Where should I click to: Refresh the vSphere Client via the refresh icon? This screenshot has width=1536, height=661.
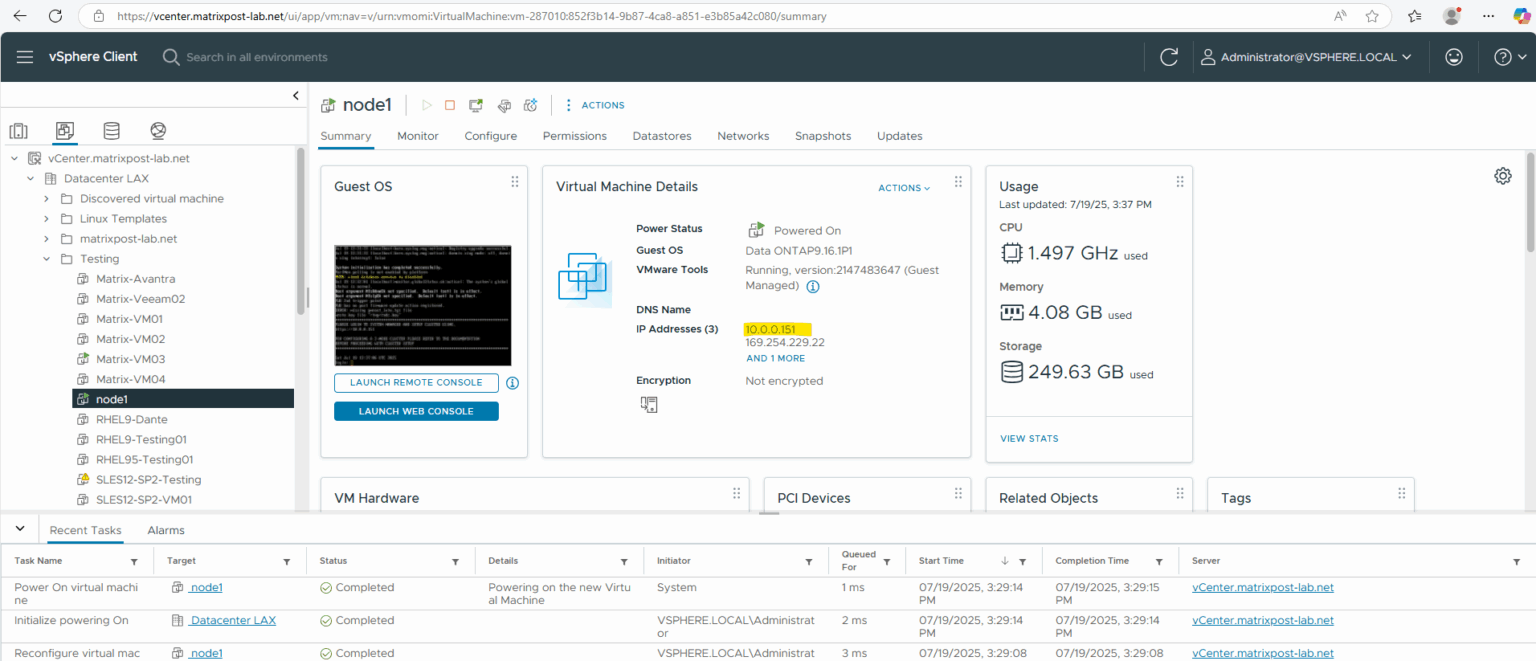1169,57
